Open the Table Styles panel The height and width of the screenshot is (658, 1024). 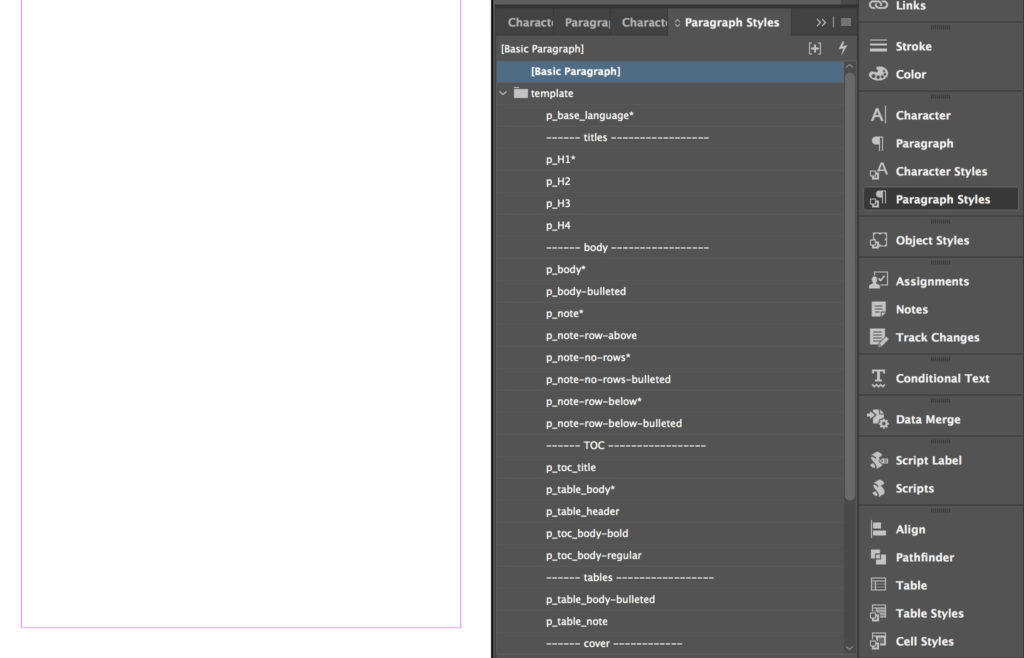click(x=920, y=613)
